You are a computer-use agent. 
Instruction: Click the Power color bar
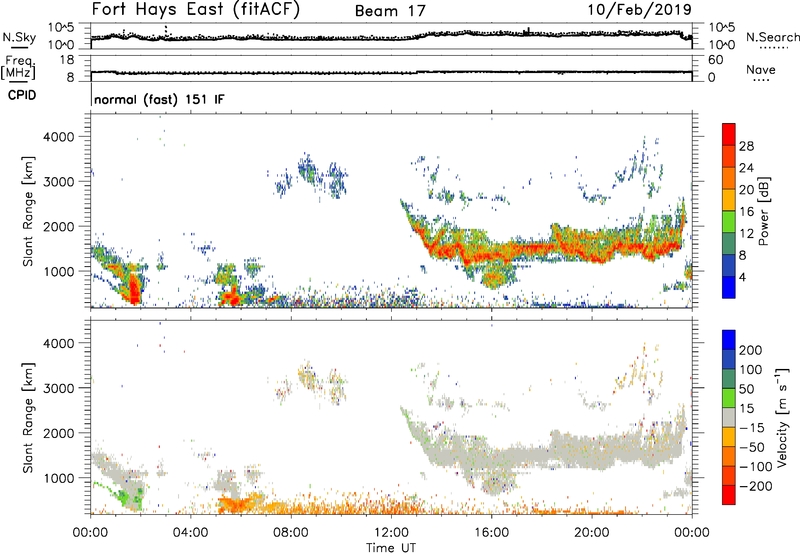[x=729, y=211]
